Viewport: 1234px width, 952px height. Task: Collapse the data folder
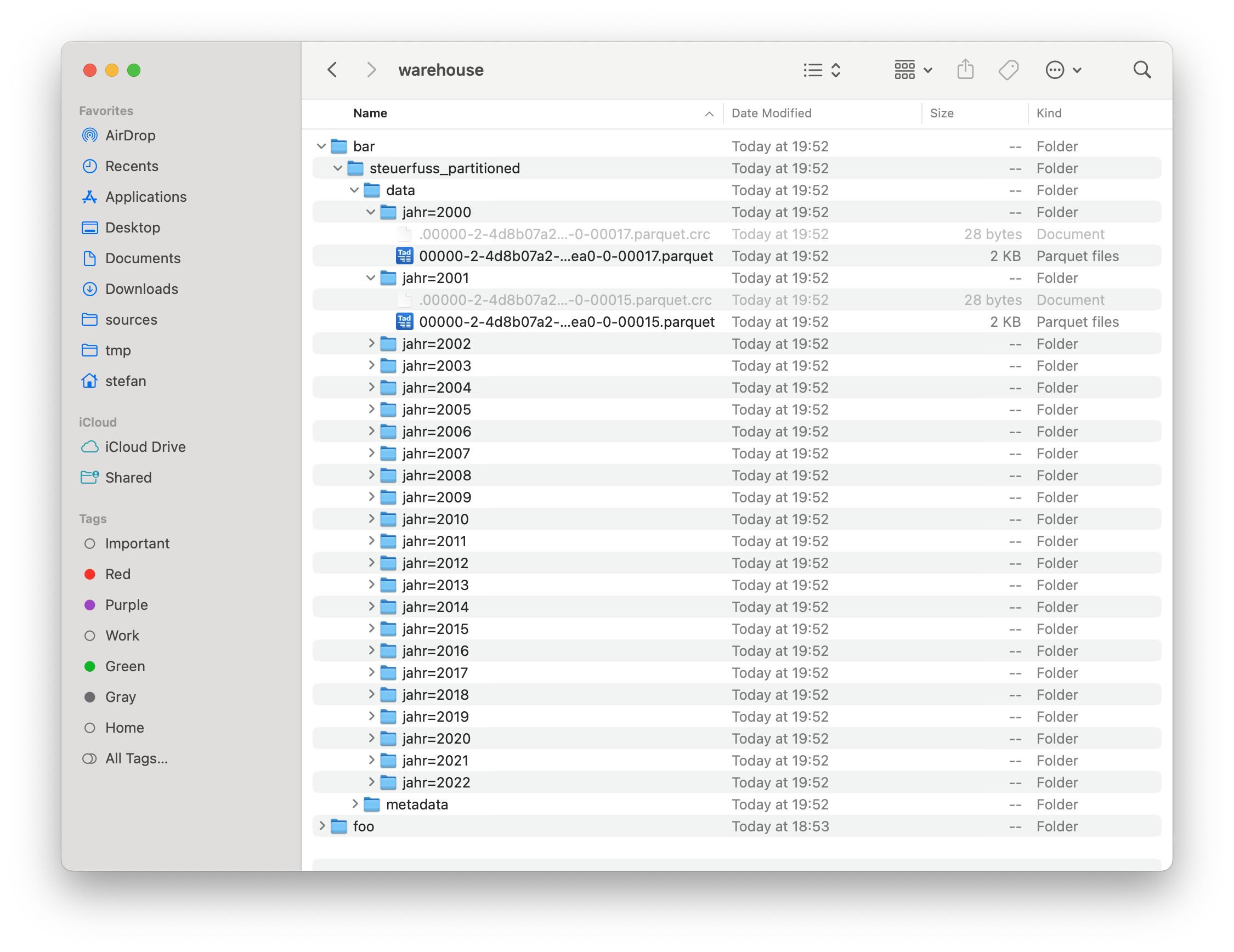(x=357, y=190)
